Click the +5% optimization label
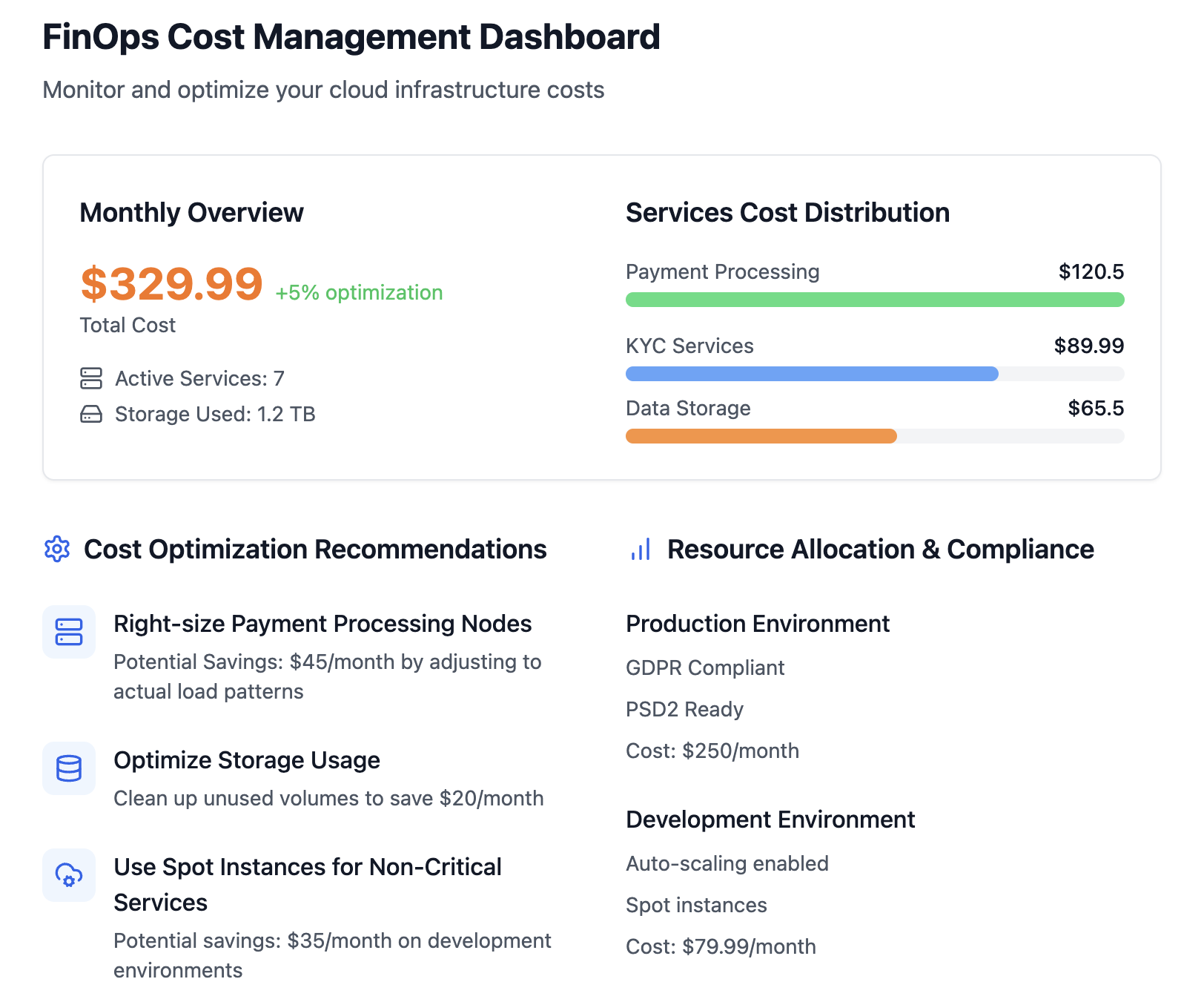Screen dimensions: 1204x999 click(359, 293)
